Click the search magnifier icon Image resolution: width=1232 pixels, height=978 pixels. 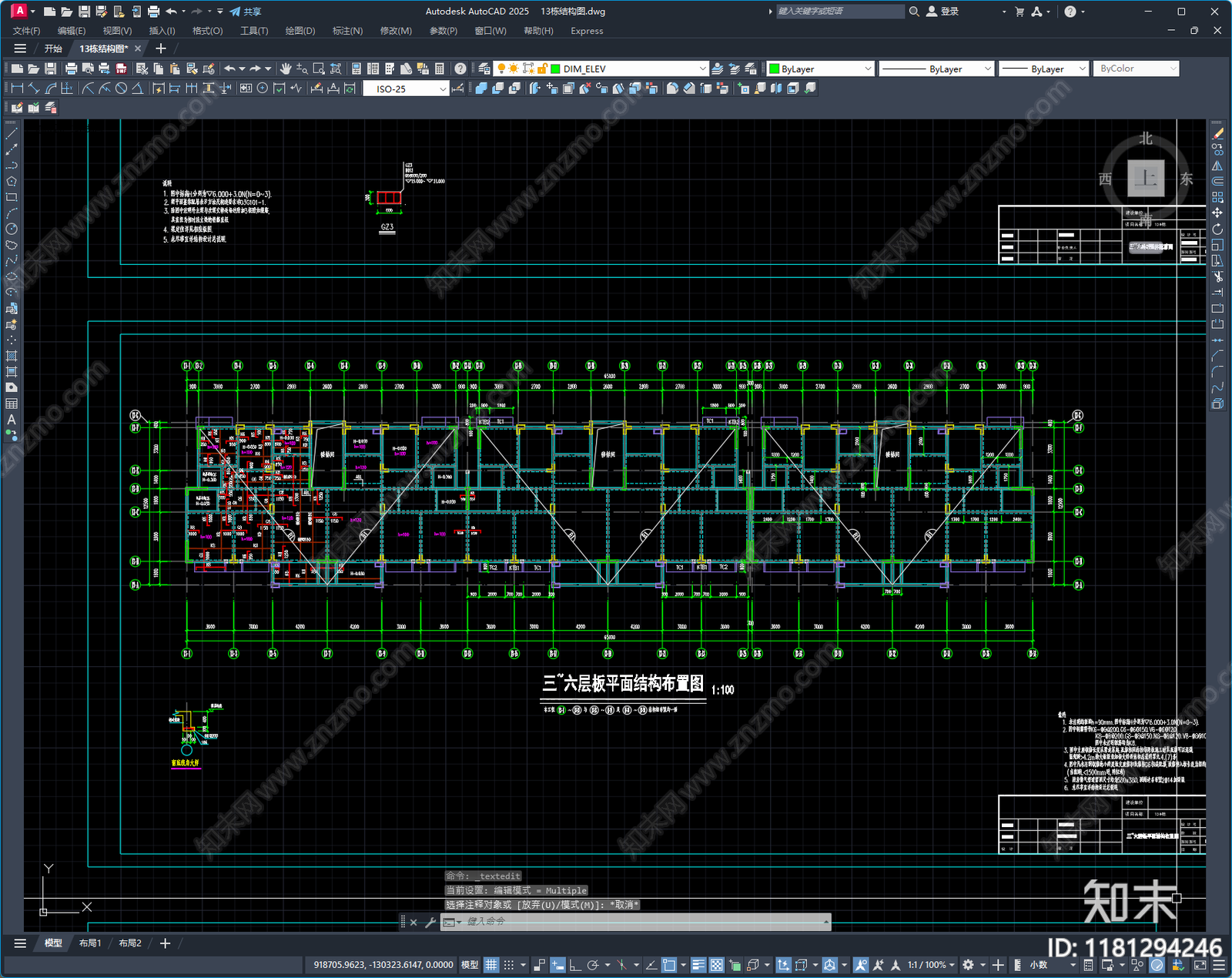pos(914,12)
